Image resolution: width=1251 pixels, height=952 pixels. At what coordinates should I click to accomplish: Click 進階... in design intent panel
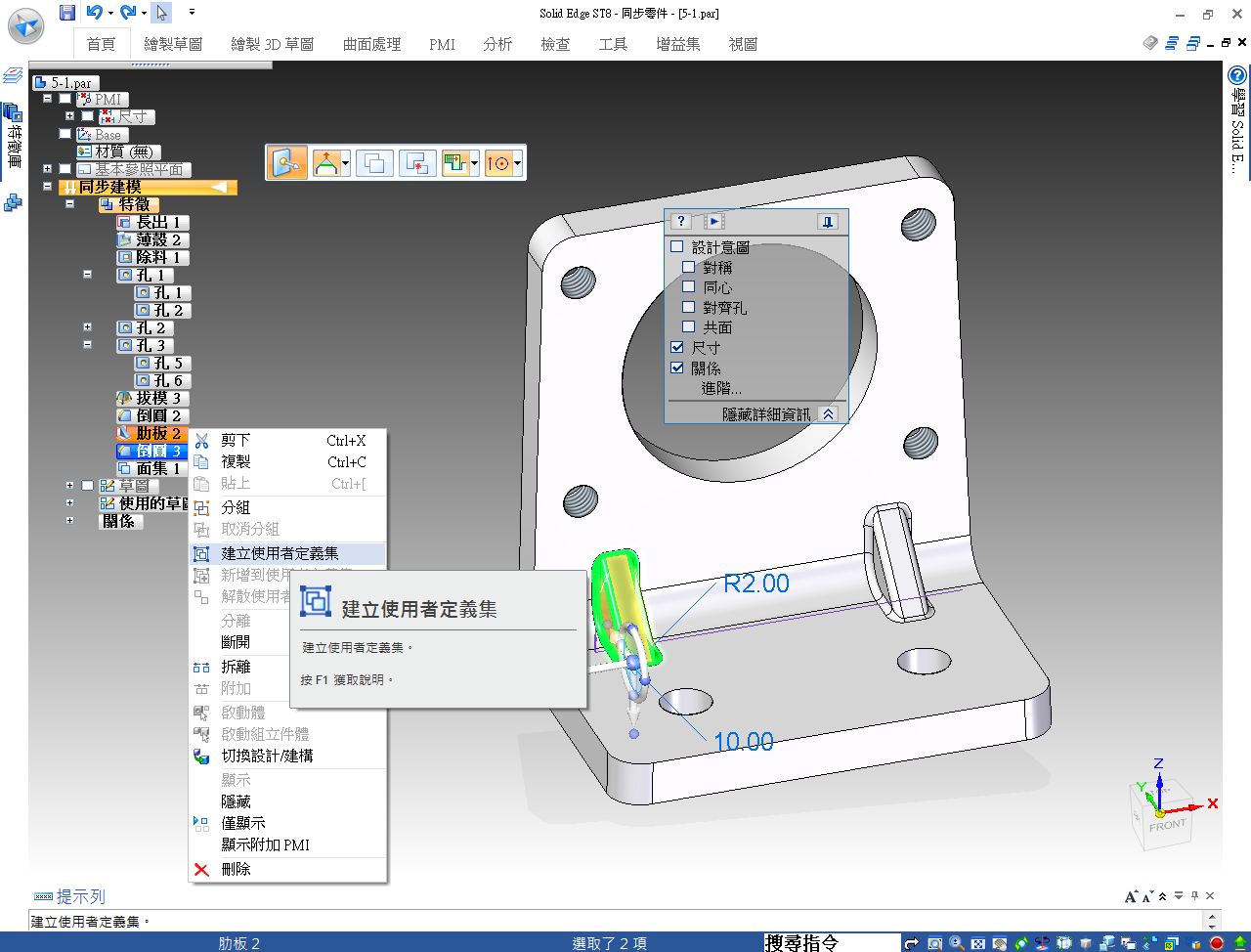[721, 388]
